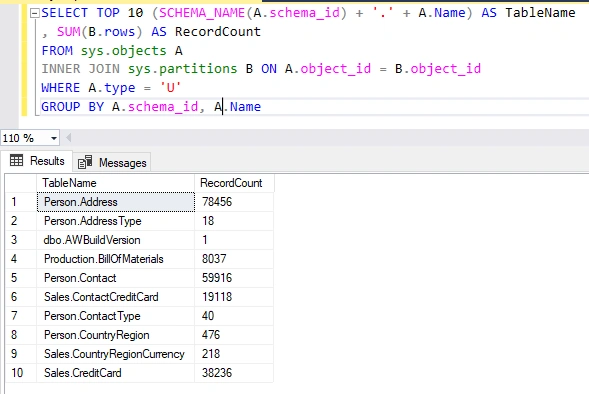The height and width of the screenshot is (394, 589).
Task: Select the Person.Address cell
Action: pos(116,202)
